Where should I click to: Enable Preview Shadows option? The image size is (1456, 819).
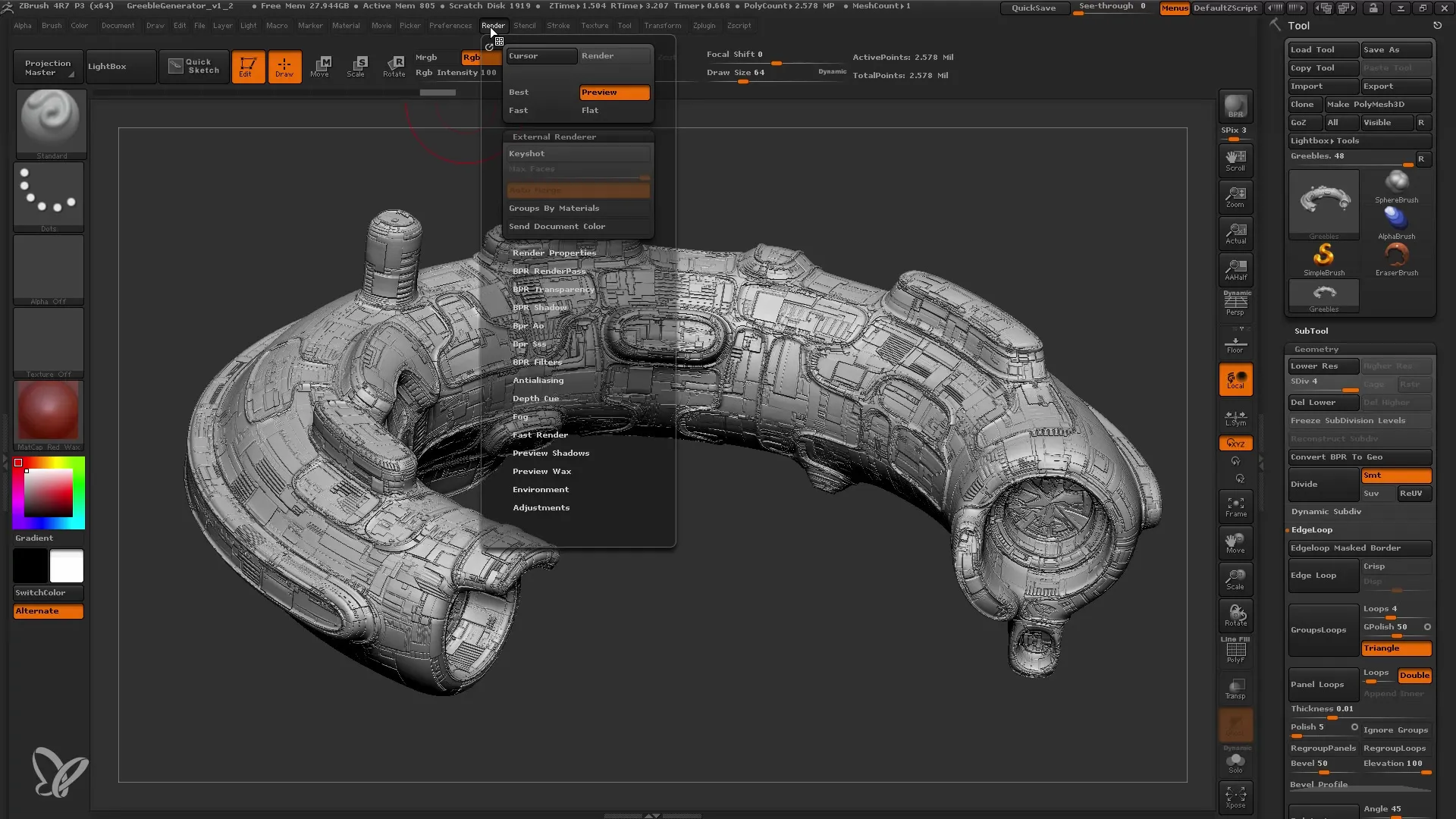[551, 453]
